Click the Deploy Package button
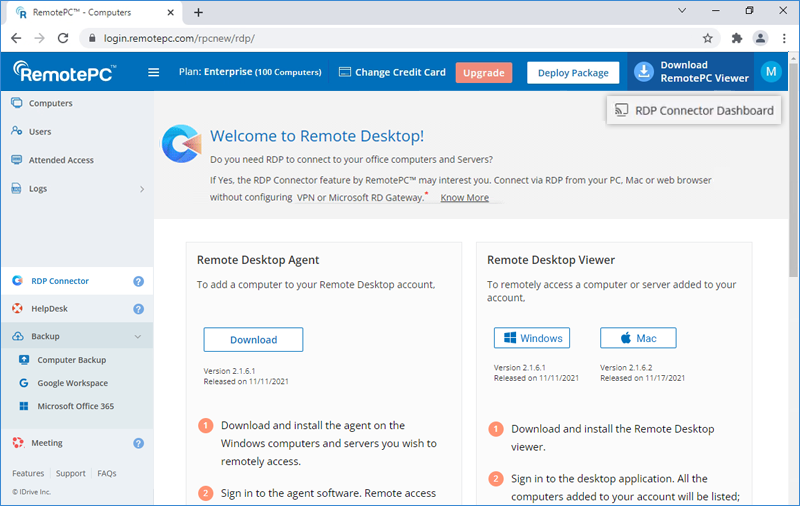 pyautogui.click(x=573, y=73)
